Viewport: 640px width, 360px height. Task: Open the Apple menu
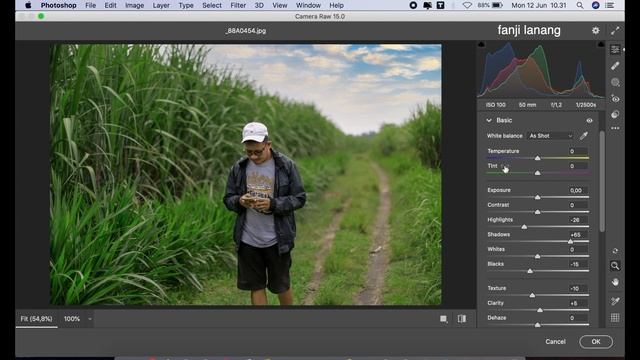(x=28, y=5)
